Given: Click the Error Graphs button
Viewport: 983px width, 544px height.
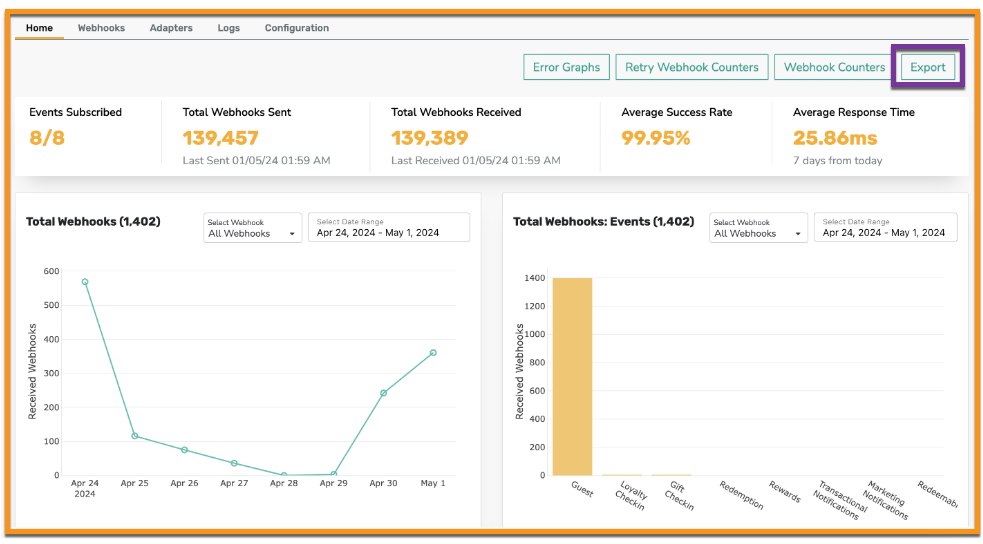Looking at the screenshot, I should pos(566,67).
